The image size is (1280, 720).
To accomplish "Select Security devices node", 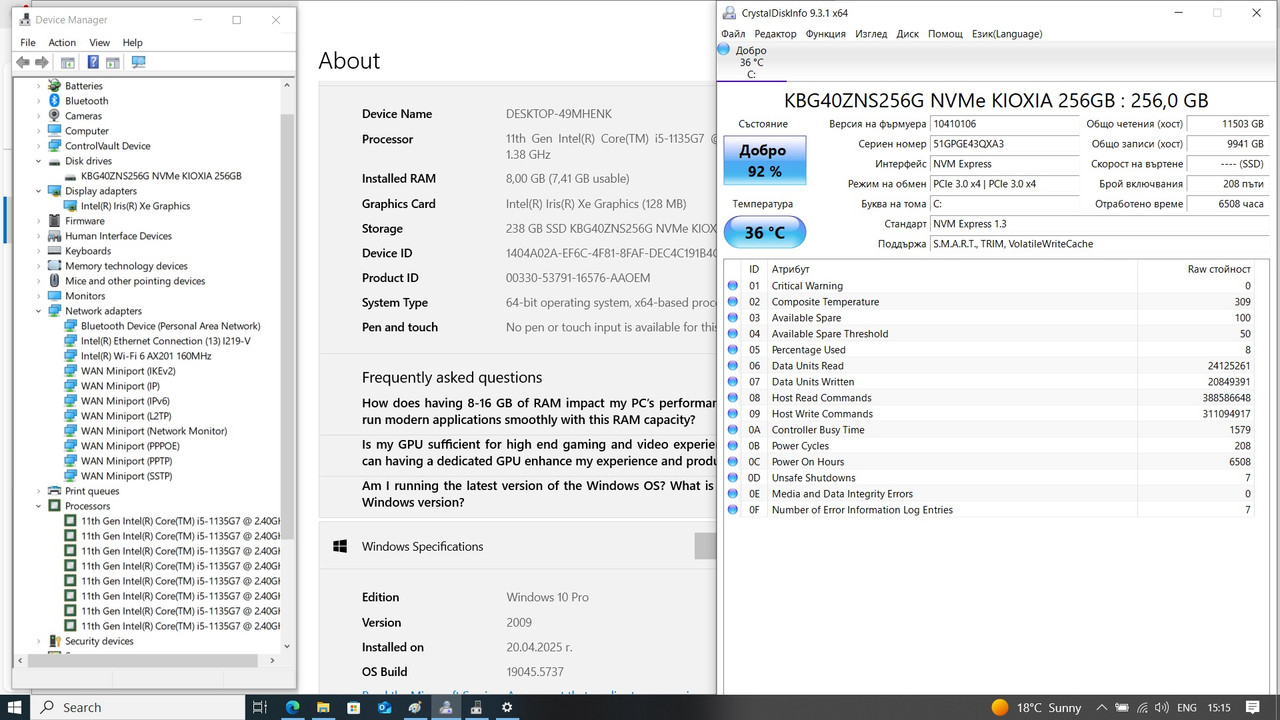I will (x=99, y=641).
